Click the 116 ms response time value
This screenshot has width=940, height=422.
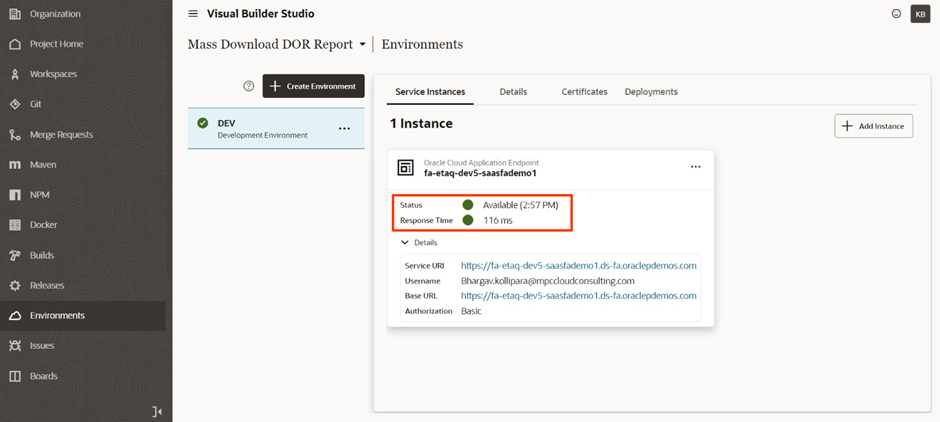[498, 221]
